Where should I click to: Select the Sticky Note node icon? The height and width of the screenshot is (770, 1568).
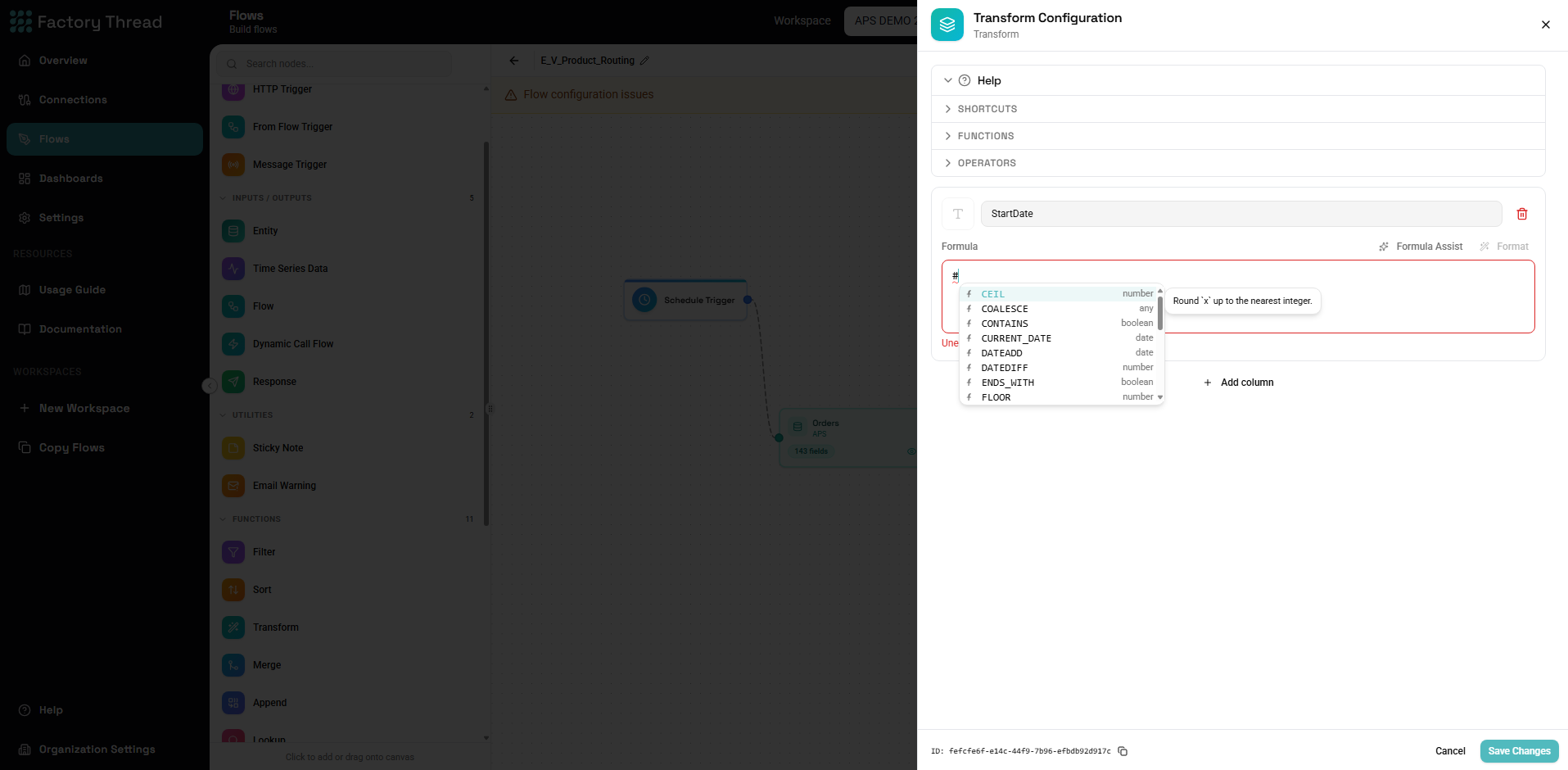click(x=233, y=448)
